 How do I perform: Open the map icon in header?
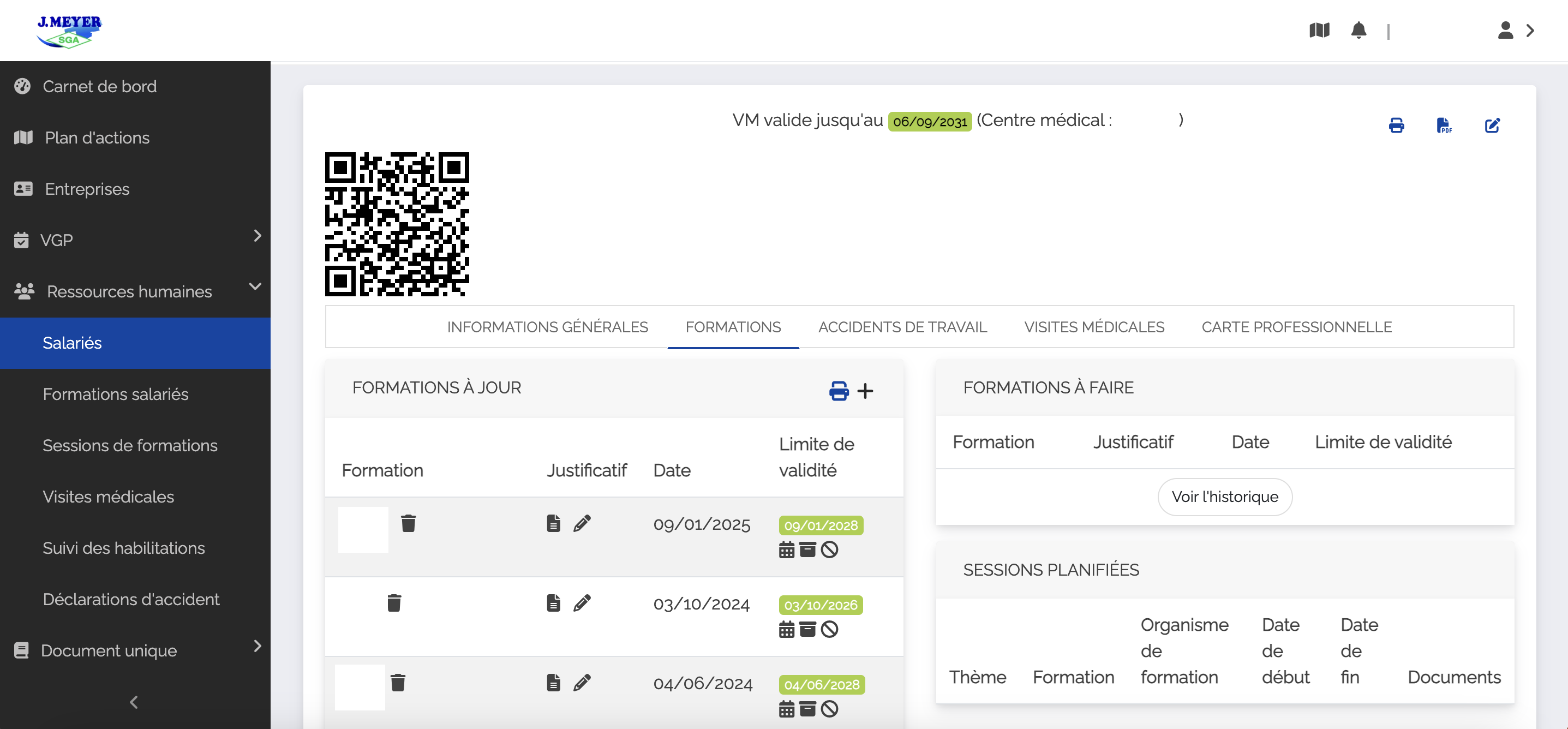pos(1319,30)
